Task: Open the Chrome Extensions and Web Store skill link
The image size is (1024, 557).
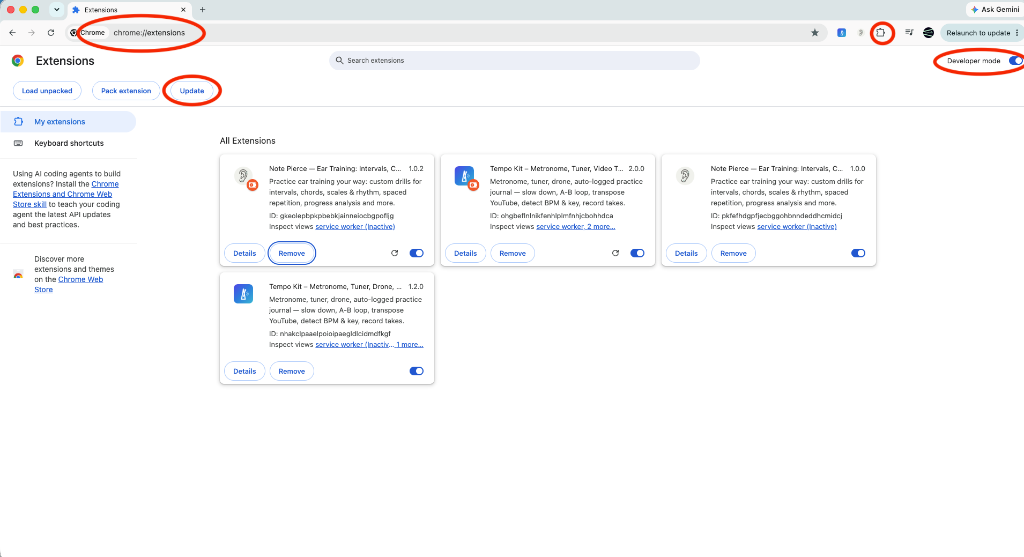Action: click(65, 194)
